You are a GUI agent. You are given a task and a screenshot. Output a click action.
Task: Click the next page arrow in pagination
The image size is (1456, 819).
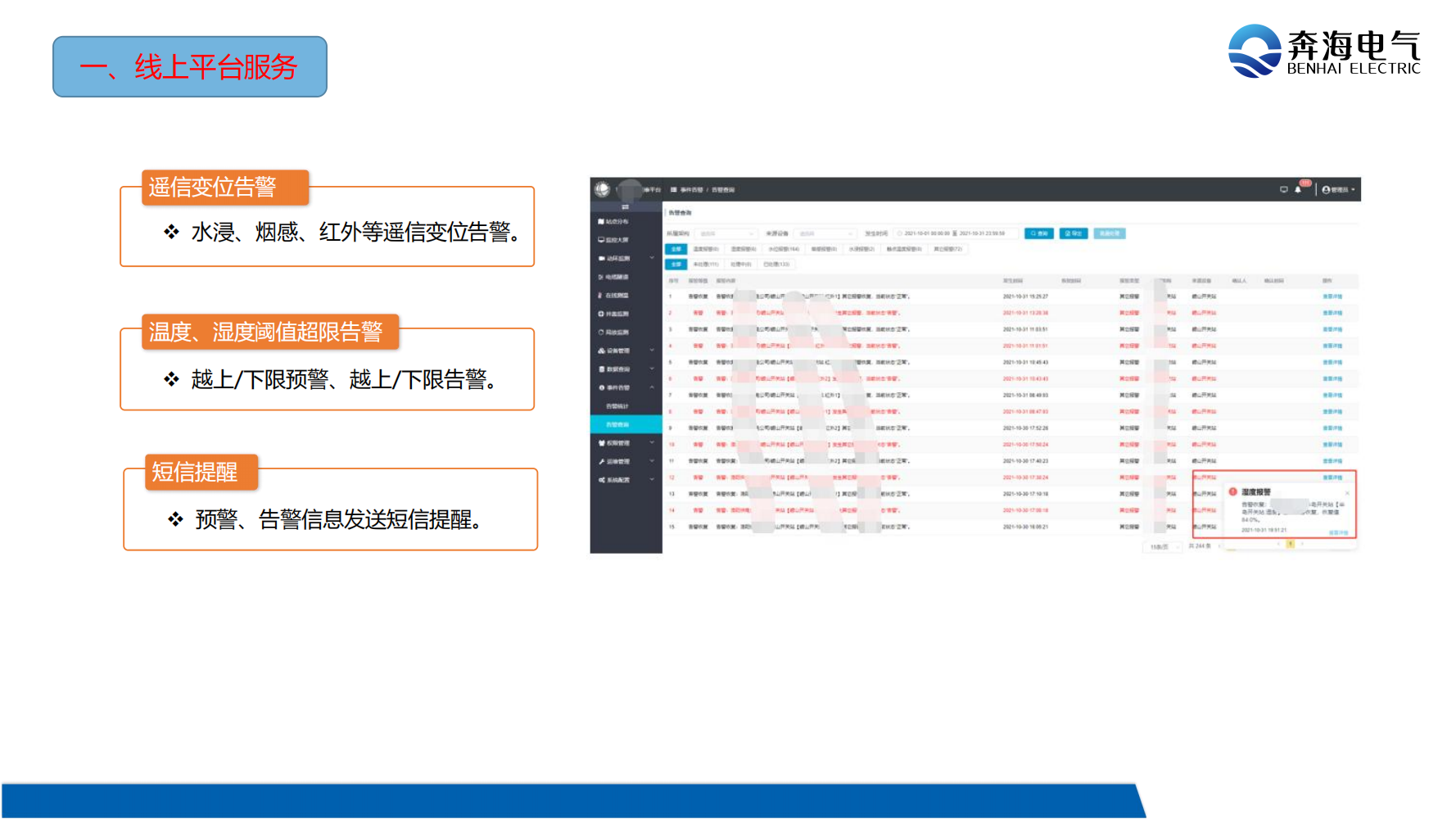click(1302, 544)
